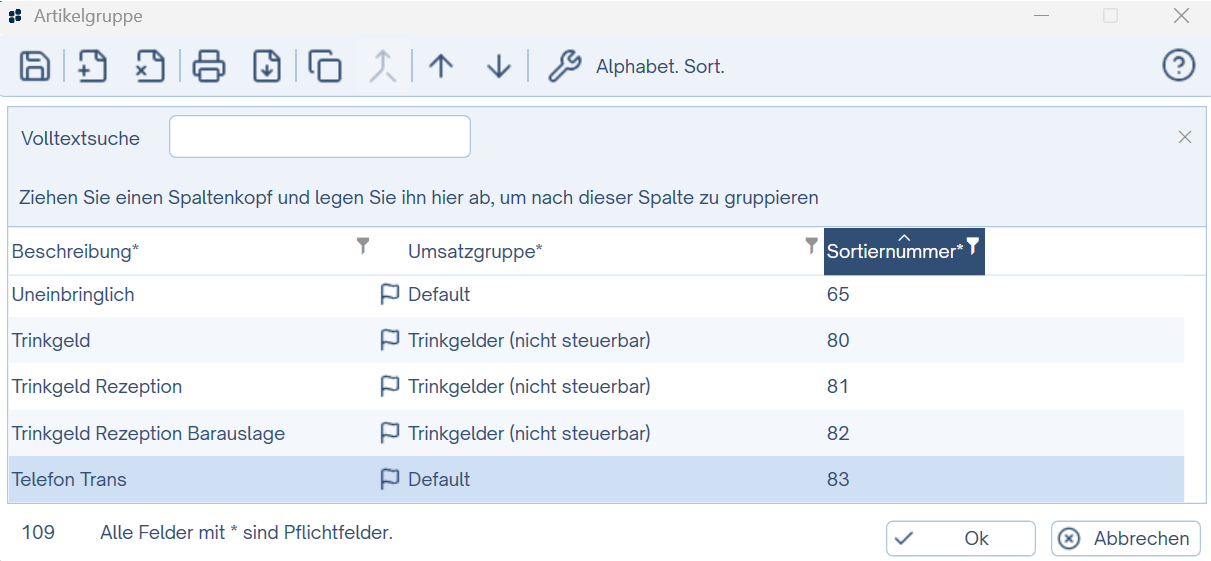Image resolution: width=1211 pixels, height=561 pixels.
Task: Open the help question mark icon
Action: click(x=1179, y=66)
